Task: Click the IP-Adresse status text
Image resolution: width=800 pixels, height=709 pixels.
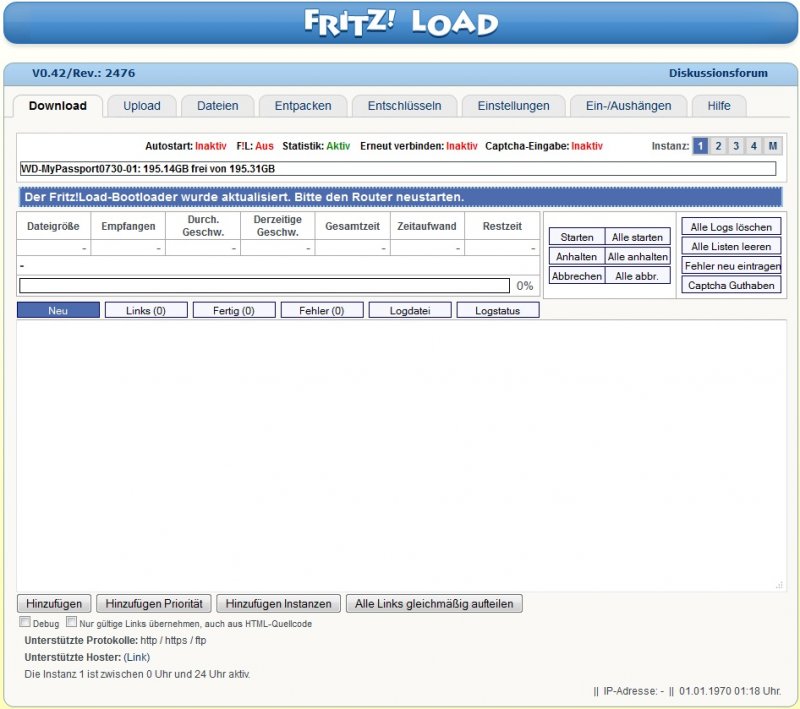Action: point(634,691)
